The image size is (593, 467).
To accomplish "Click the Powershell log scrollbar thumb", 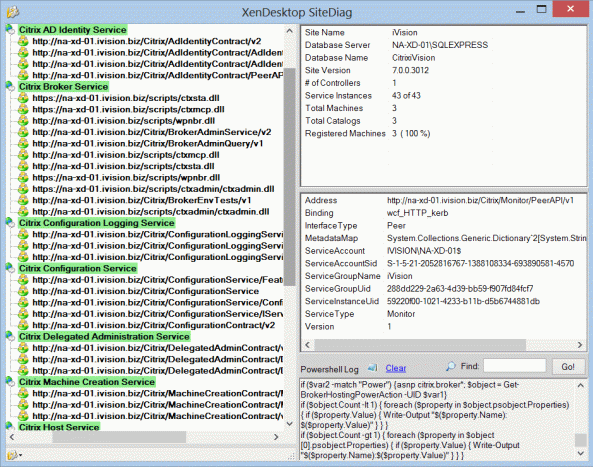I will tap(580, 440).
